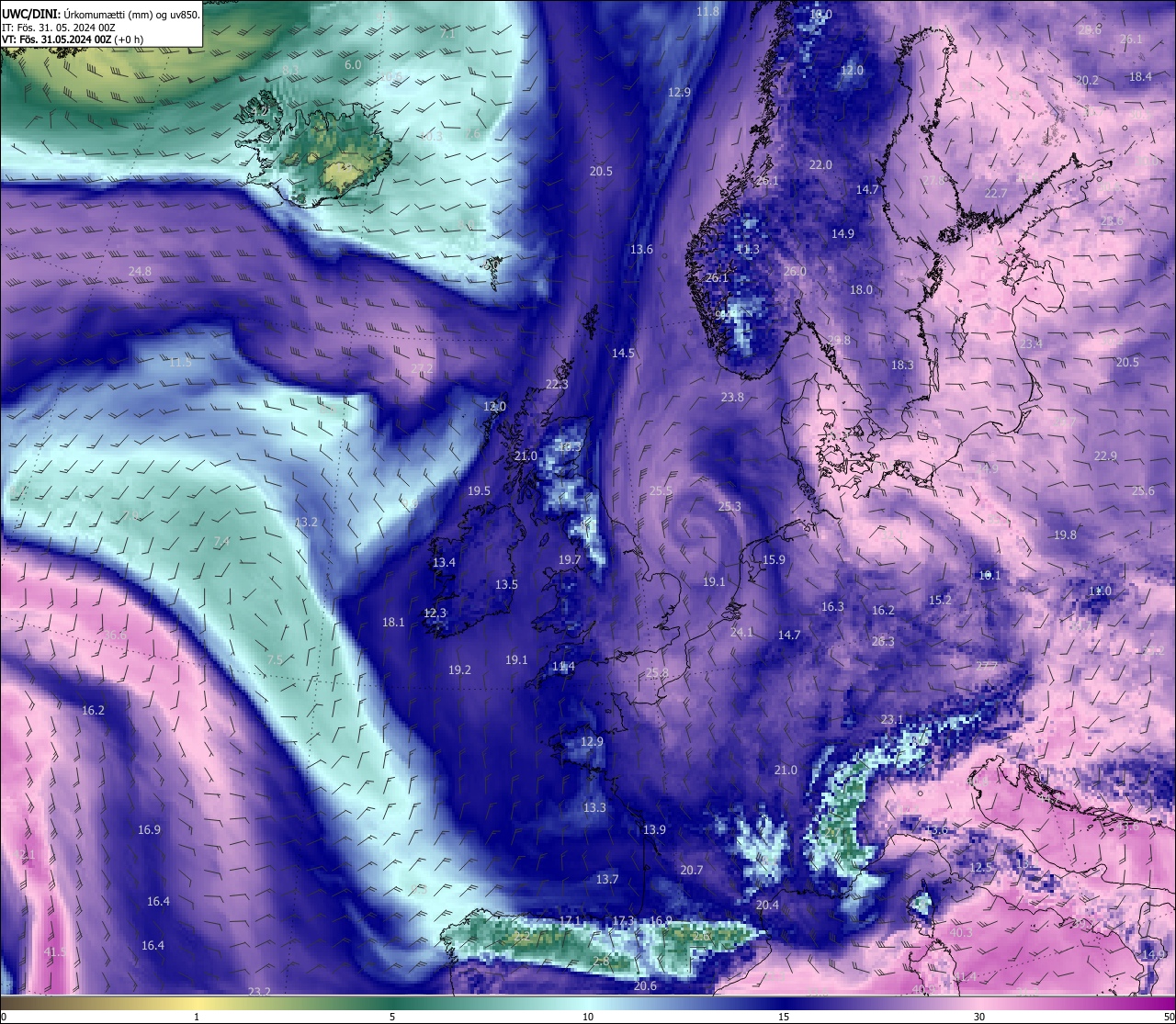The image size is (1176, 1024).
Task: Click the 14.5 value label
Action: pos(623,353)
